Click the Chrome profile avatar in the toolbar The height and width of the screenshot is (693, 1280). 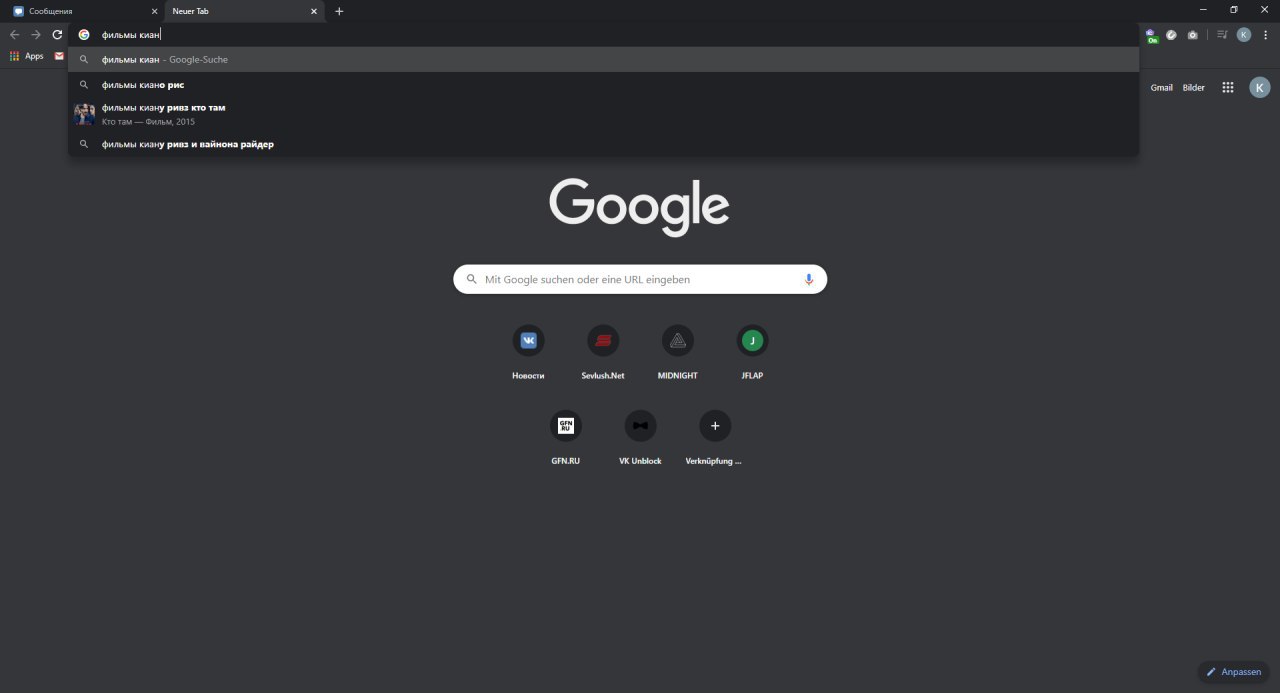(1244, 34)
